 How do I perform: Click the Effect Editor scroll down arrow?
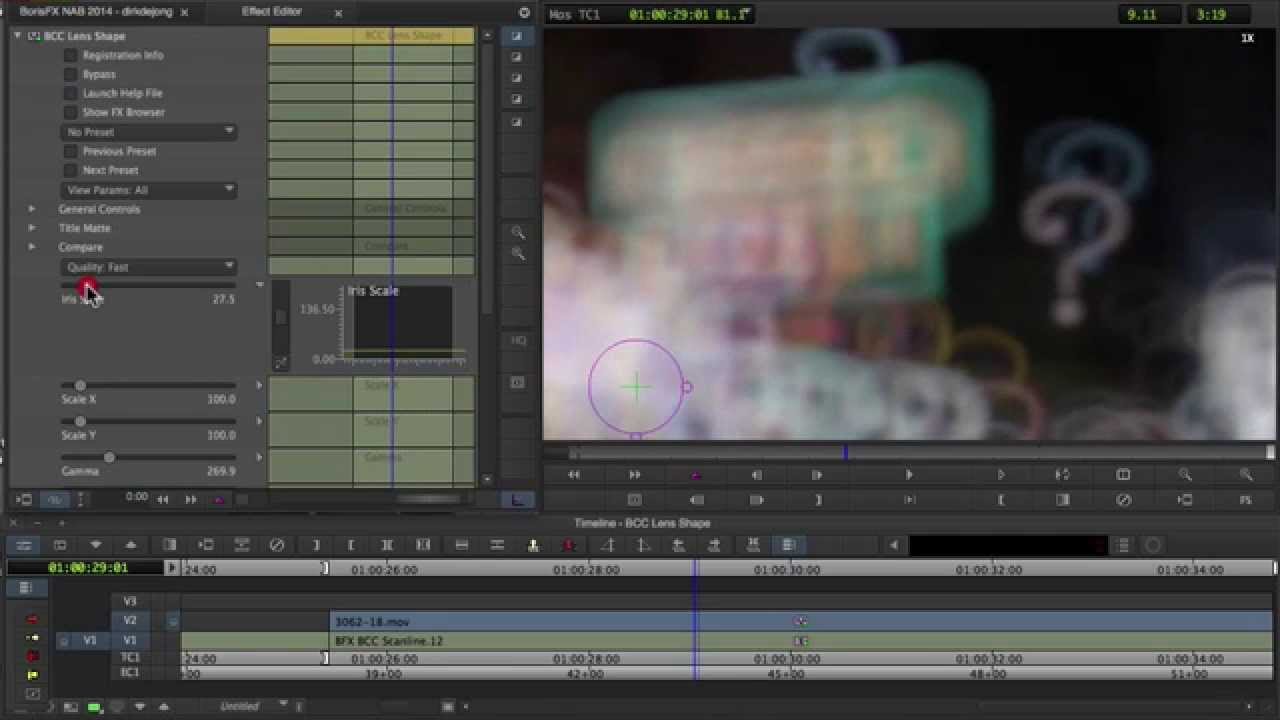(487, 479)
